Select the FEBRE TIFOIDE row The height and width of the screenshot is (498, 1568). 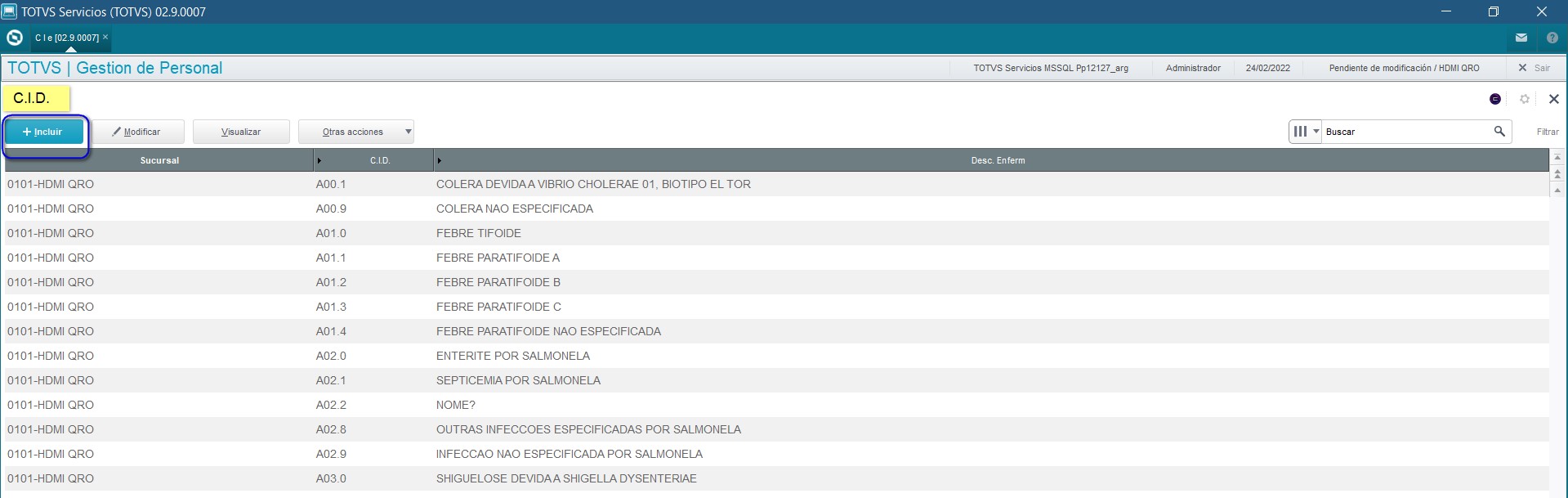point(777,233)
